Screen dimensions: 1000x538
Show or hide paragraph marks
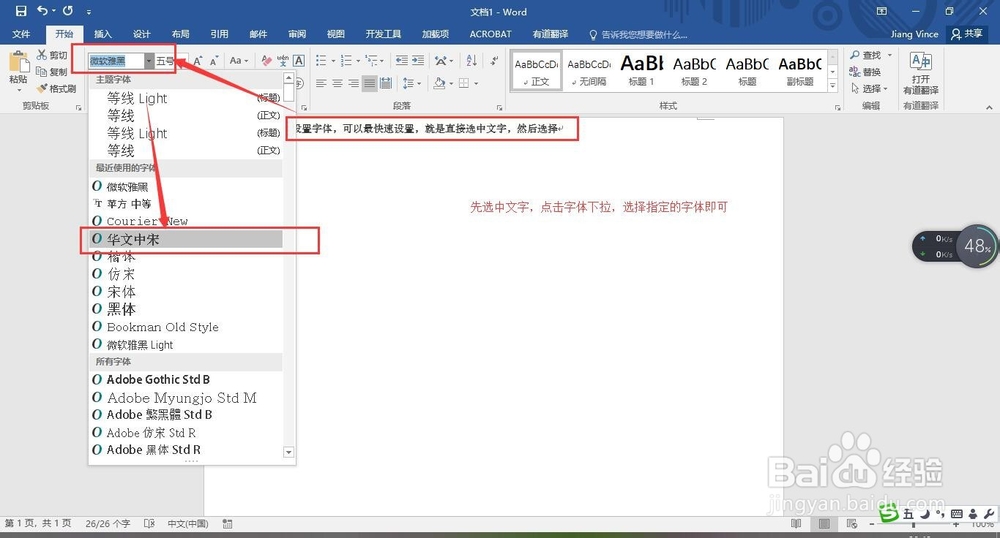point(494,61)
